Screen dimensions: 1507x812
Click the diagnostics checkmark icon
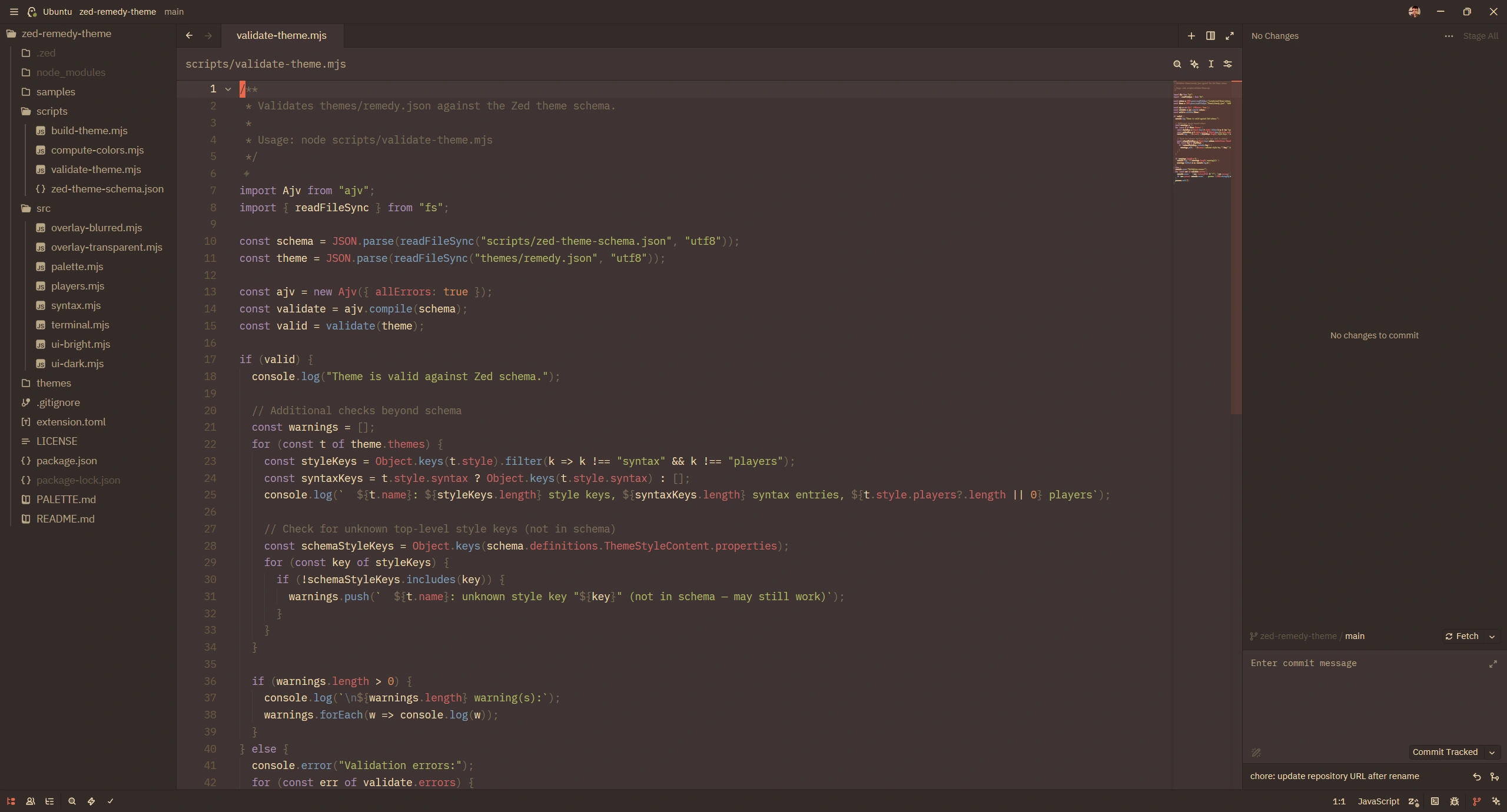coord(110,801)
